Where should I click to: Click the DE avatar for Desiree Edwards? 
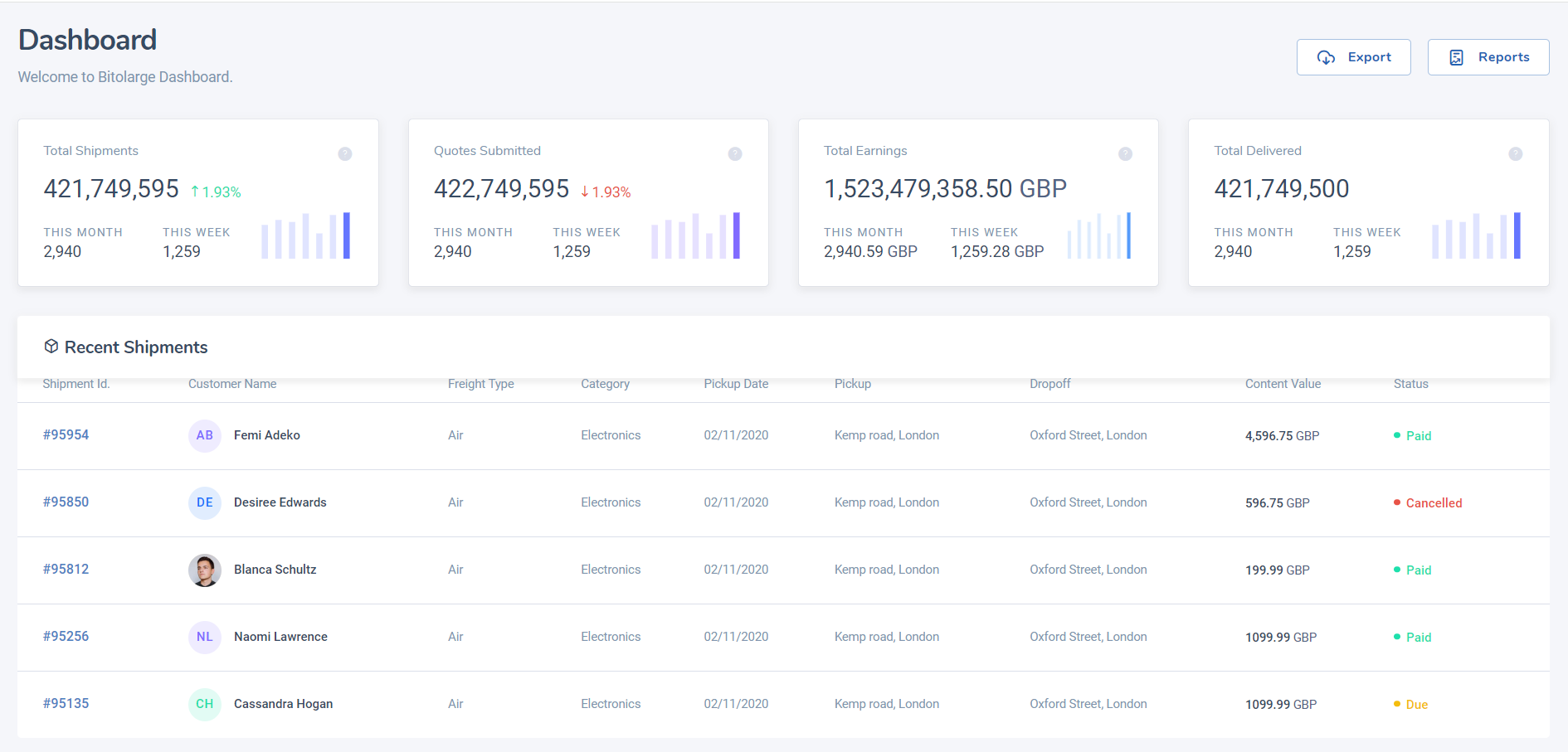click(205, 502)
